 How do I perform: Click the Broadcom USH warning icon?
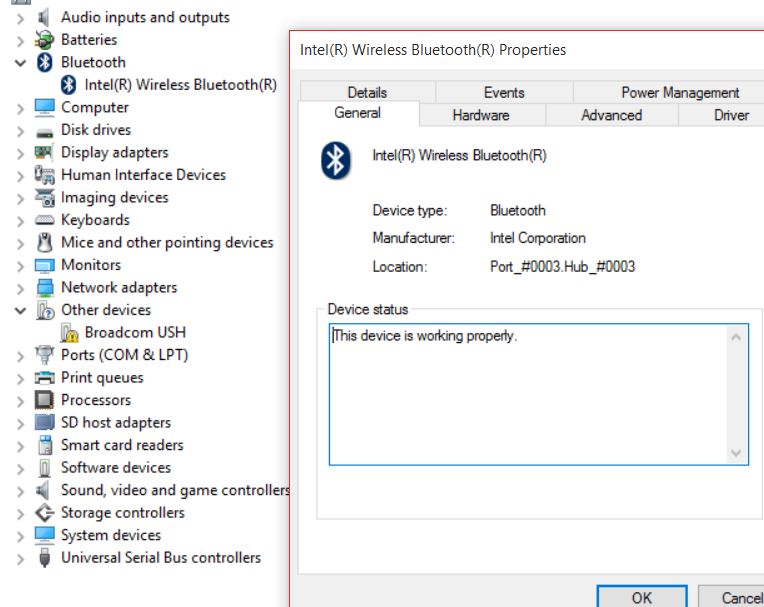[69, 333]
